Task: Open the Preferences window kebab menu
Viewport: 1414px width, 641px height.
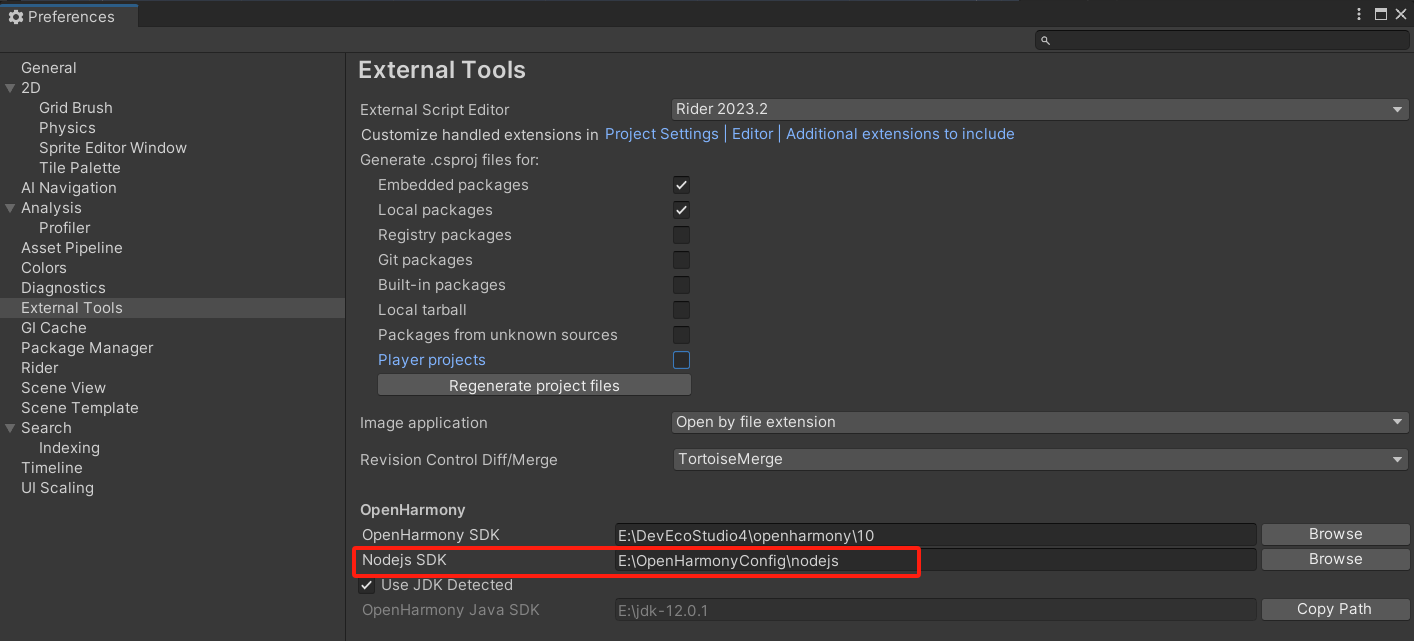Action: tap(1359, 14)
